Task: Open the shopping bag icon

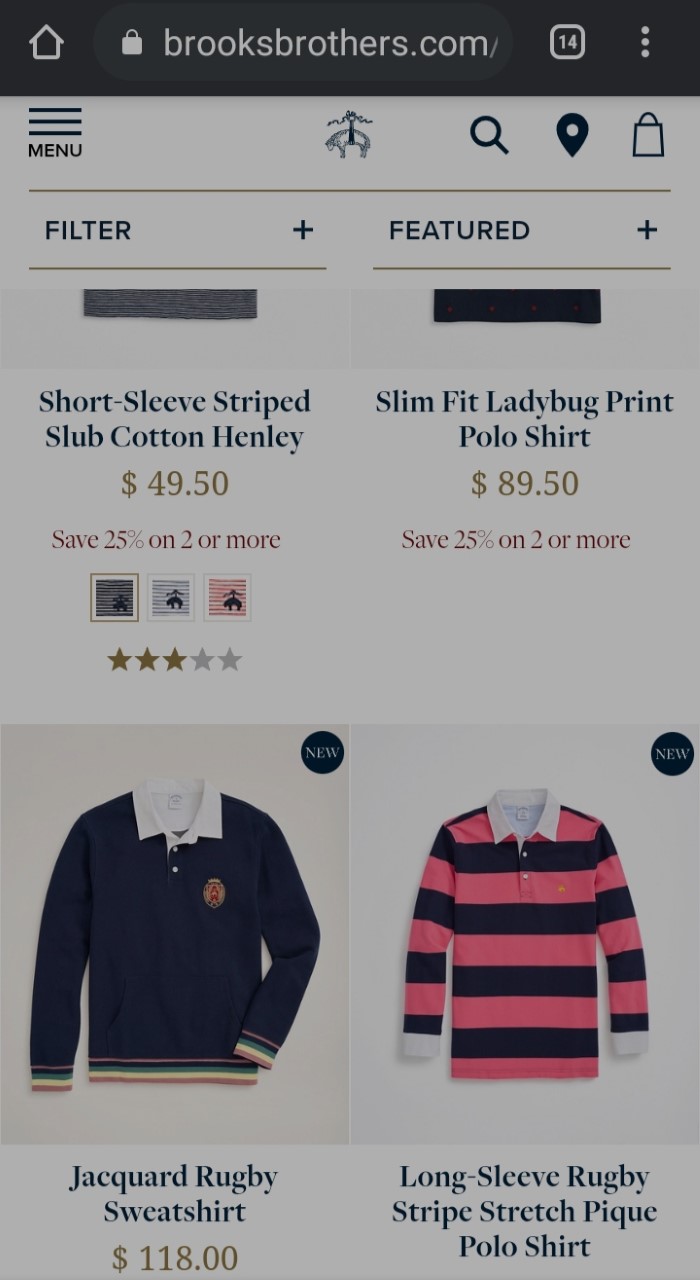Action: click(648, 135)
